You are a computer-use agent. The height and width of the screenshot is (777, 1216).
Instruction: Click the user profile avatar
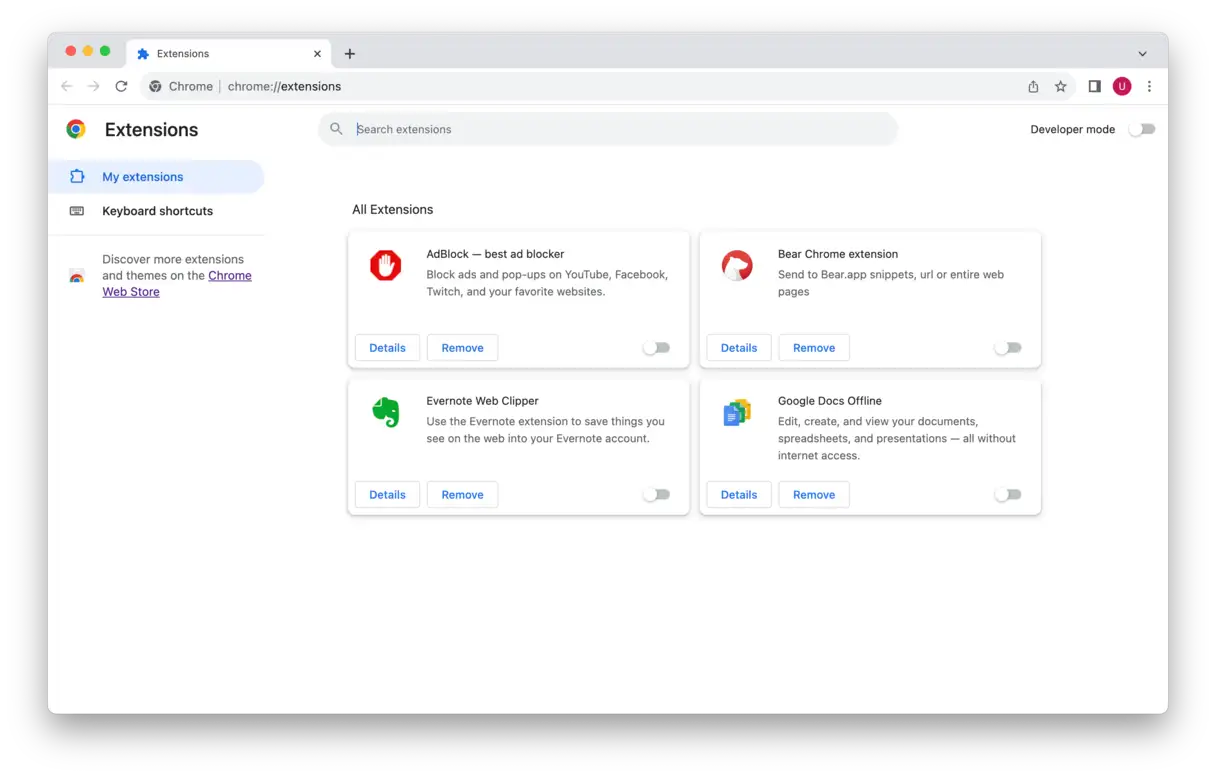pos(1122,87)
